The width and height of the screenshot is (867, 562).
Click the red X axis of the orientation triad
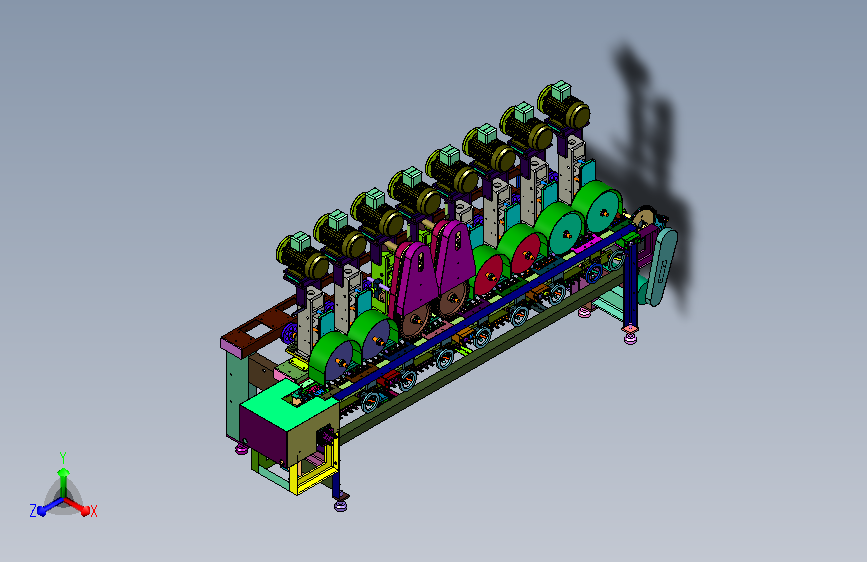click(x=79, y=506)
